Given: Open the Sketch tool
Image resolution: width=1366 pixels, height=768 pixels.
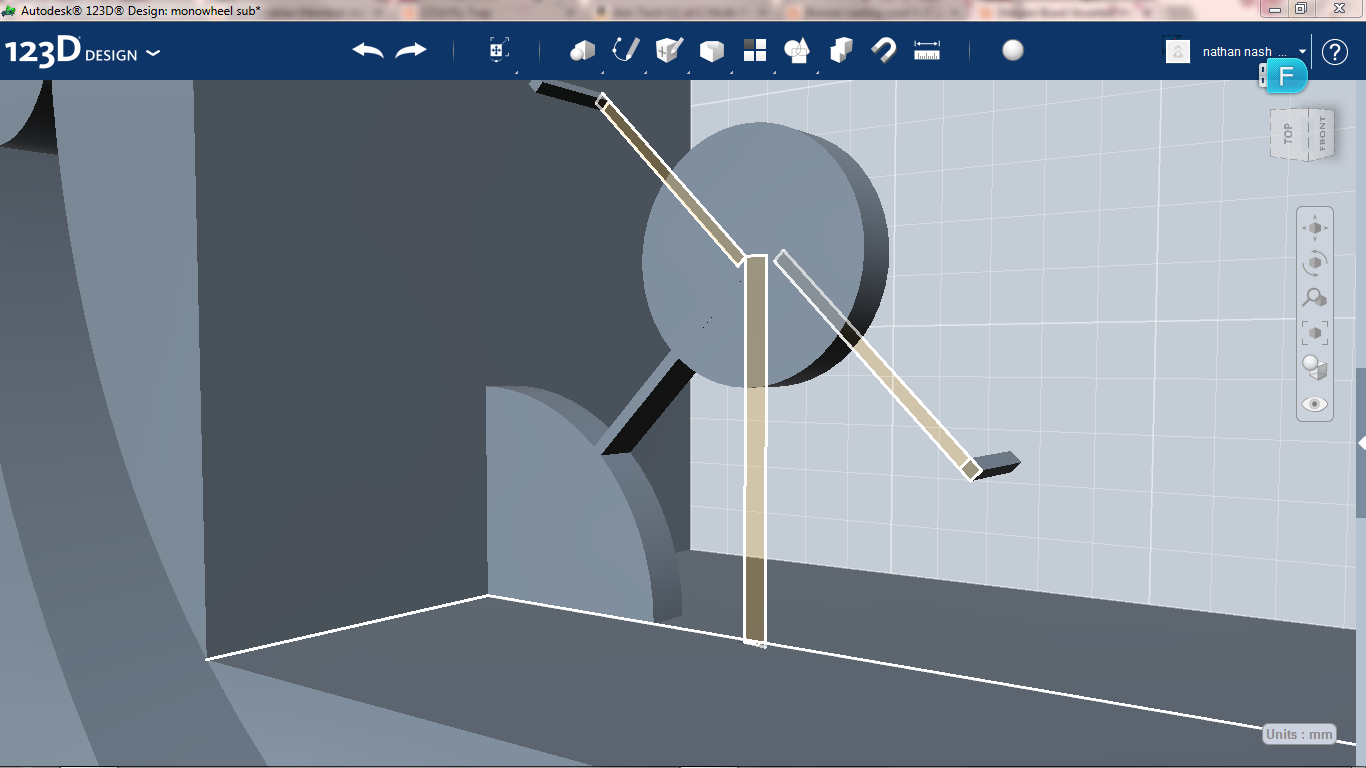Looking at the screenshot, I should 626,50.
